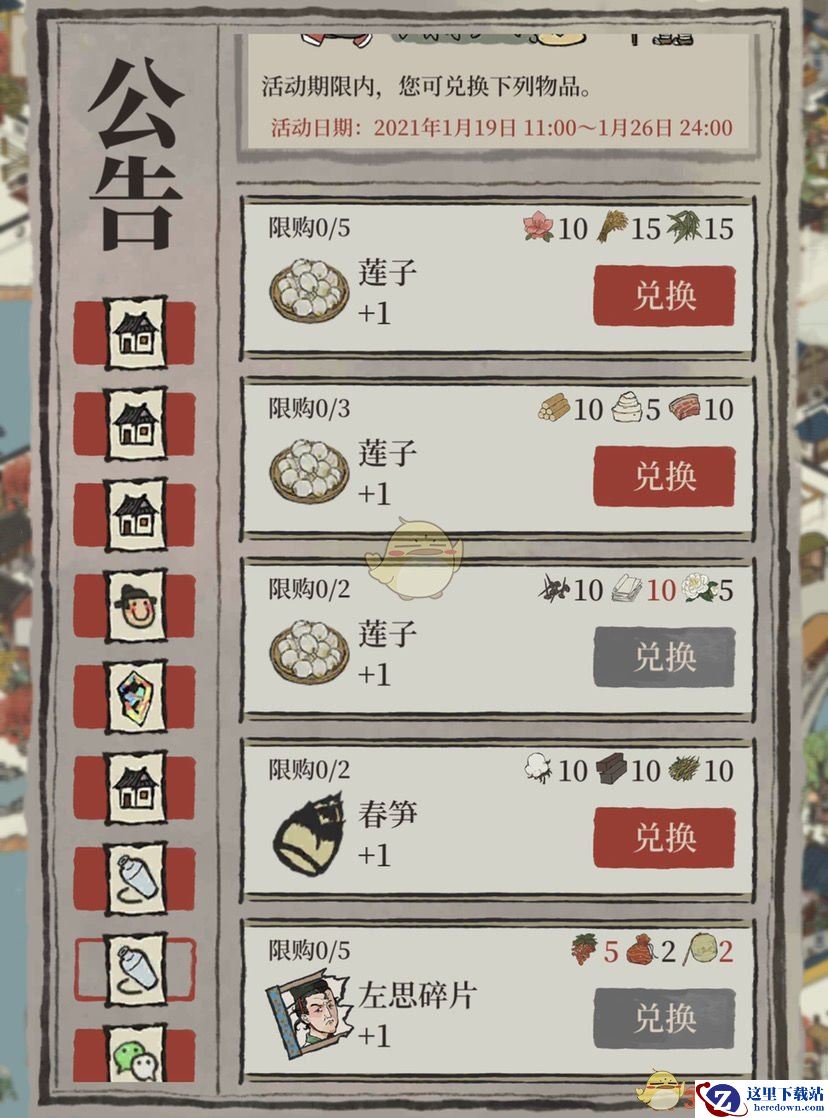Screen dimensions: 828x1118
Task: Open the heredown.com watermark link
Action: 760,1099
